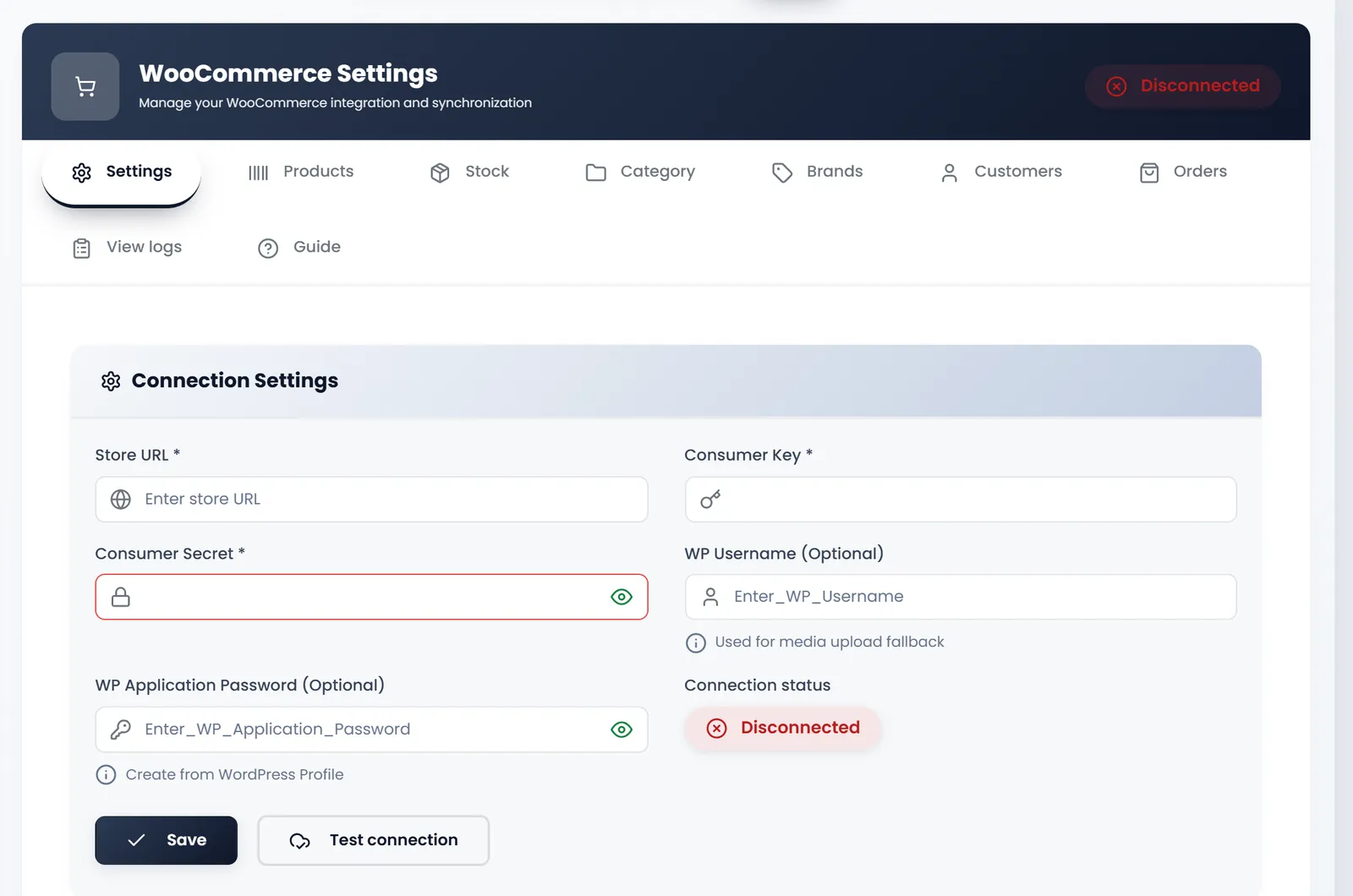Click info icon beside Create from WordPress Profile
Screen dimensions: 1353x896
tap(106, 774)
